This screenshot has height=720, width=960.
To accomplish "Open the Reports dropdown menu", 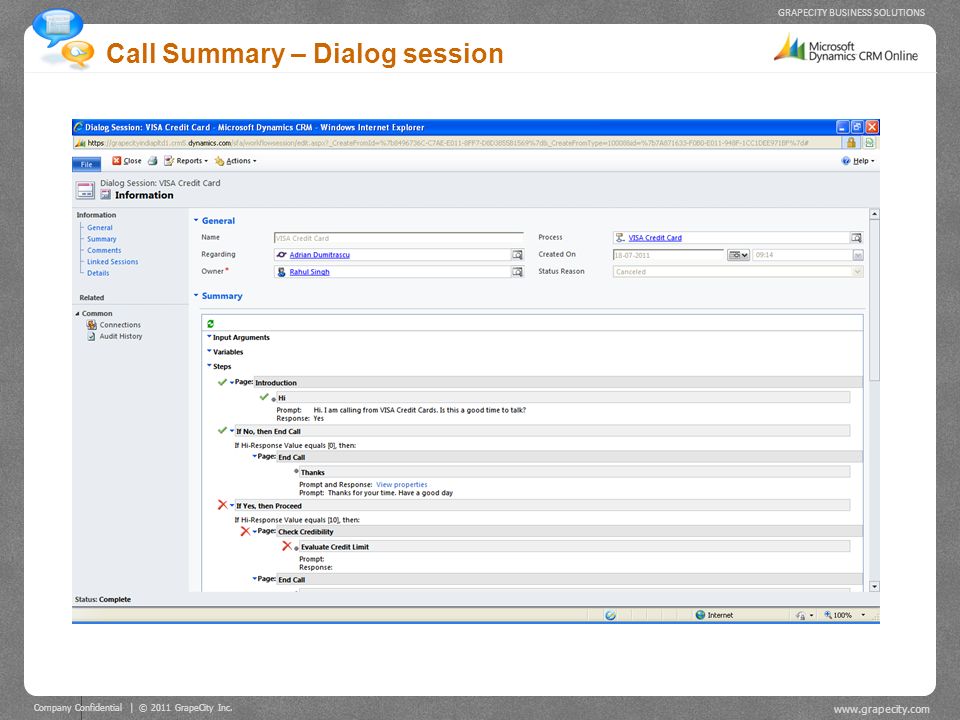I will point(186,161).
